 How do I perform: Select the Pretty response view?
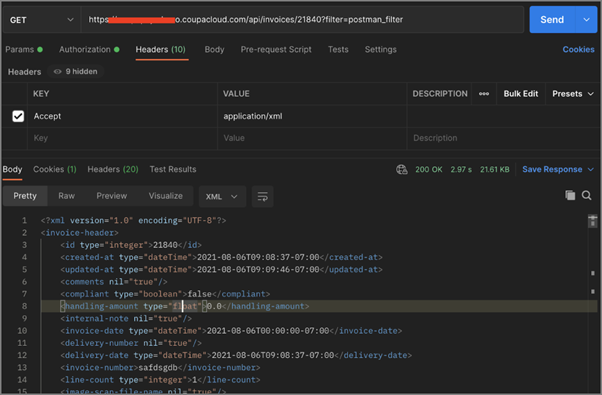[25, 196]
